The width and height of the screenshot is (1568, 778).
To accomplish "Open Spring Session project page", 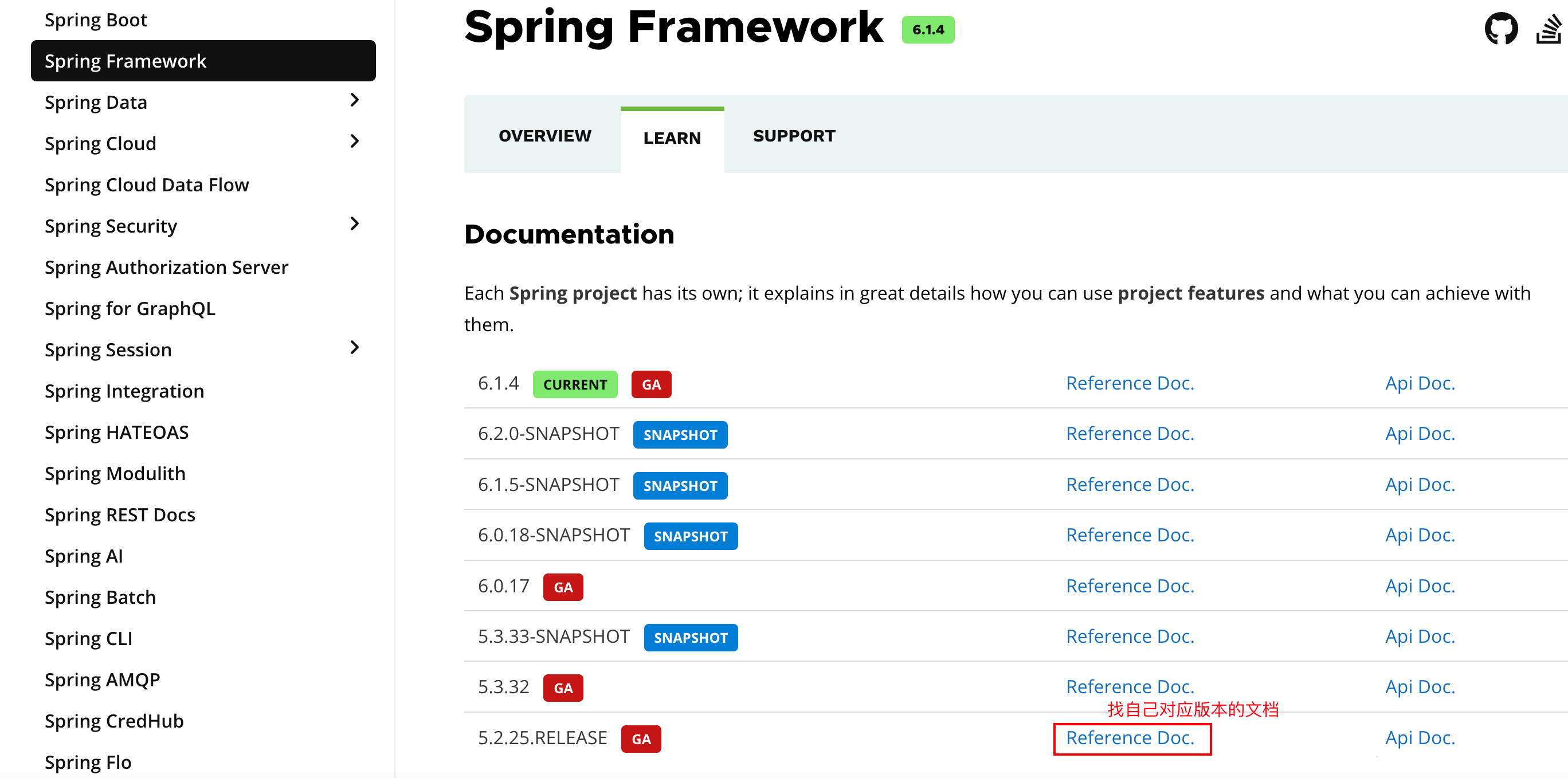I will (108, 350).
